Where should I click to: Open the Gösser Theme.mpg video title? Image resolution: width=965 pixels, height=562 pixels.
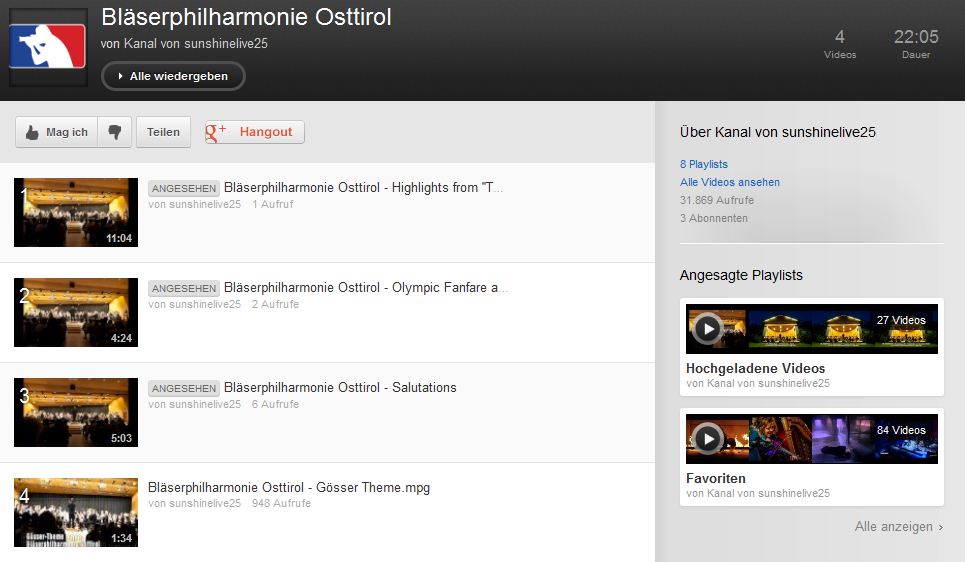(289, 488)
